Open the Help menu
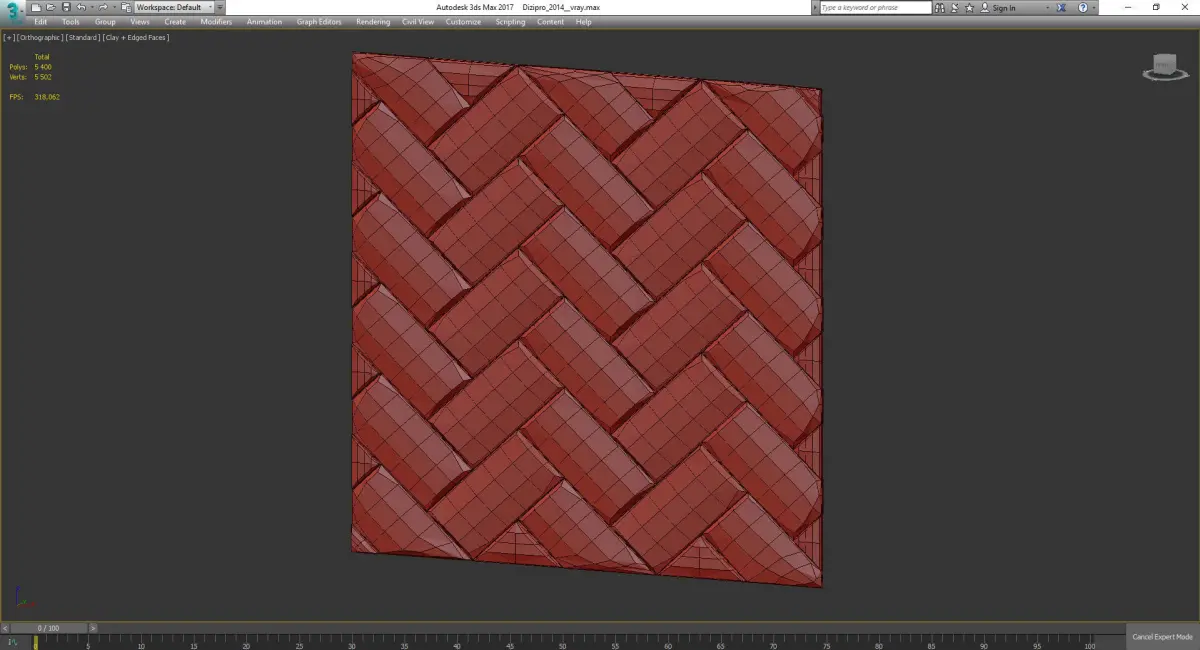This screenshot has height=650, width=1200. pyautogui.click(x=583, y=22)
